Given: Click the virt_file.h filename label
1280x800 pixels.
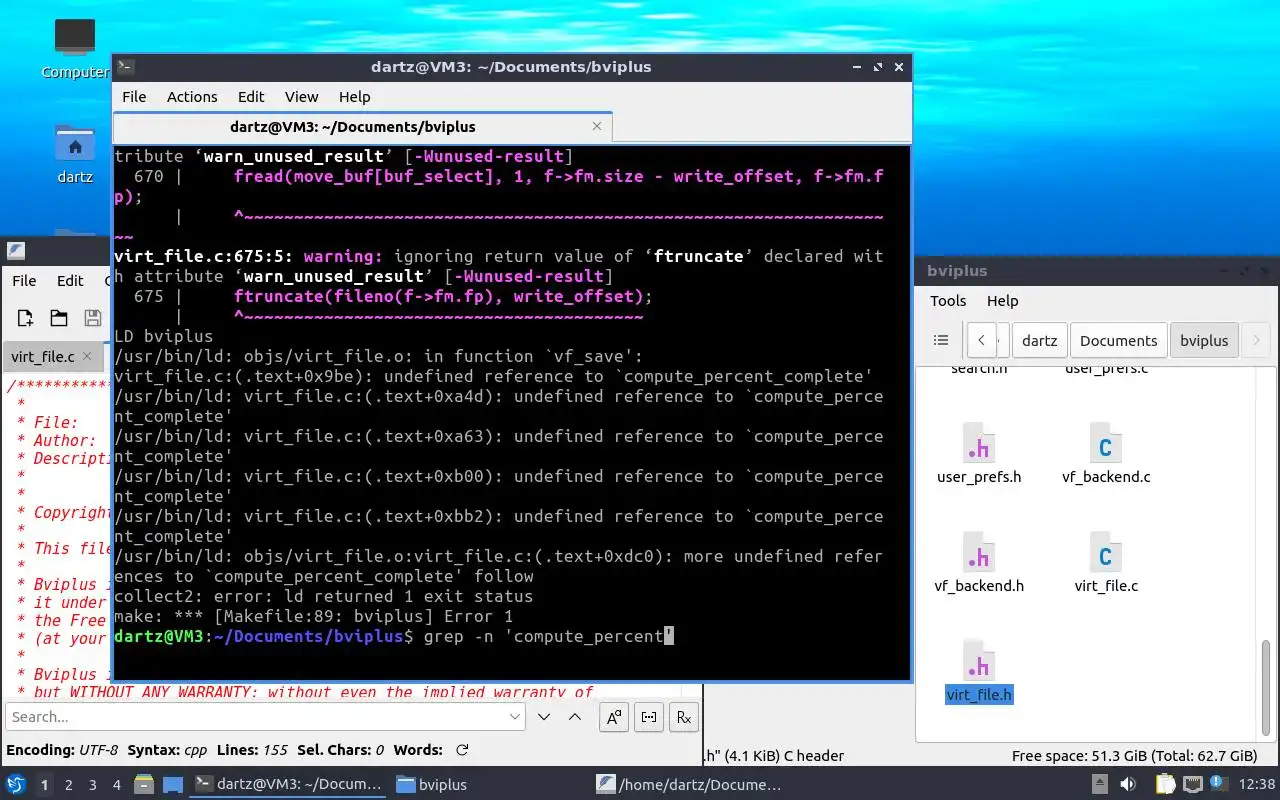Looking at the screenshot, I should pyautogui.click(x=979, y=695).
